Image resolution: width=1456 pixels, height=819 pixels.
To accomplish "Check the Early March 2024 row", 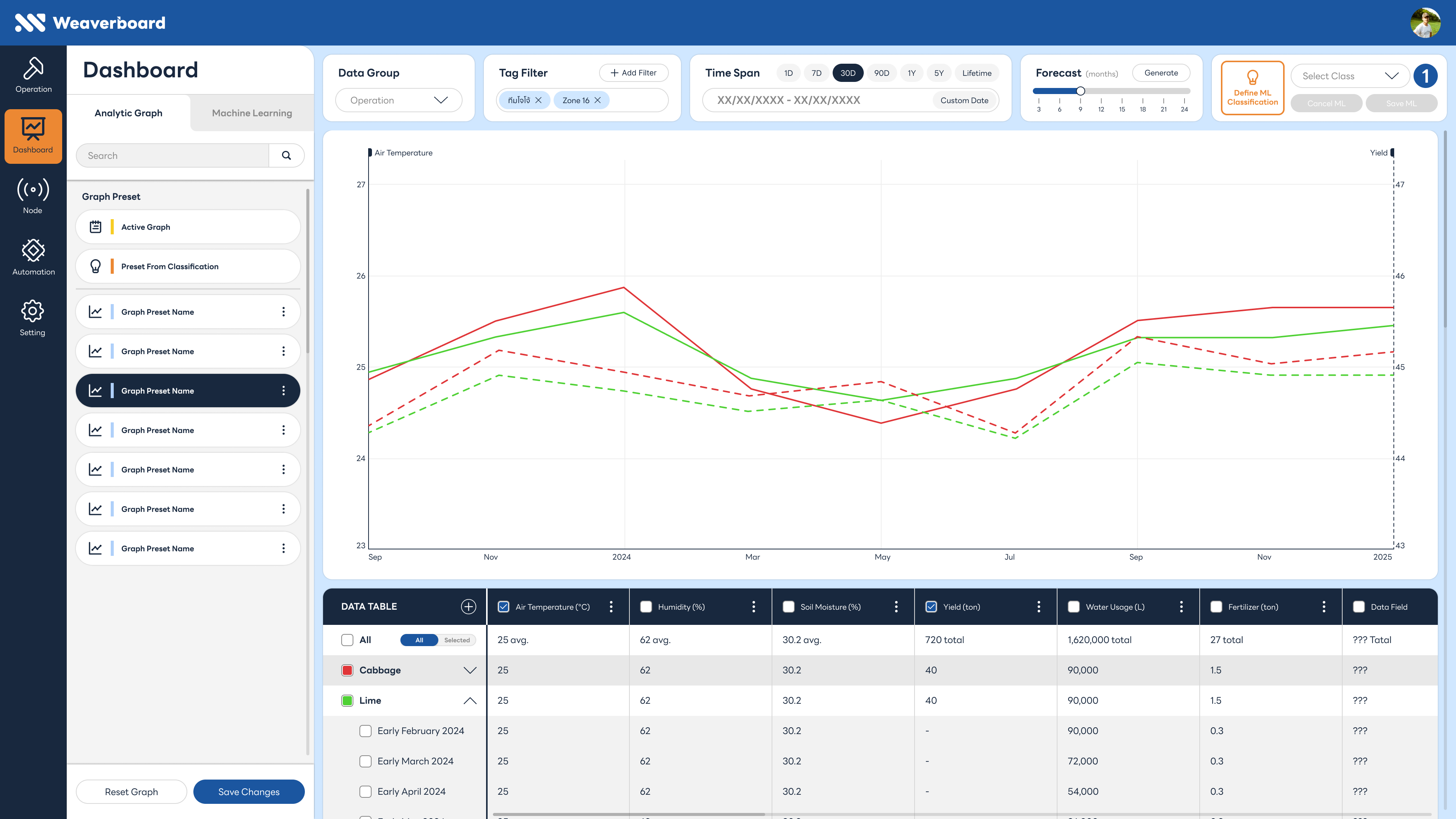I will (366, 761).
